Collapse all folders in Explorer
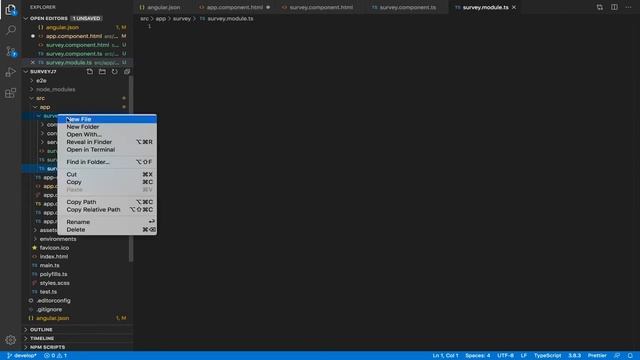 [127, 71]
